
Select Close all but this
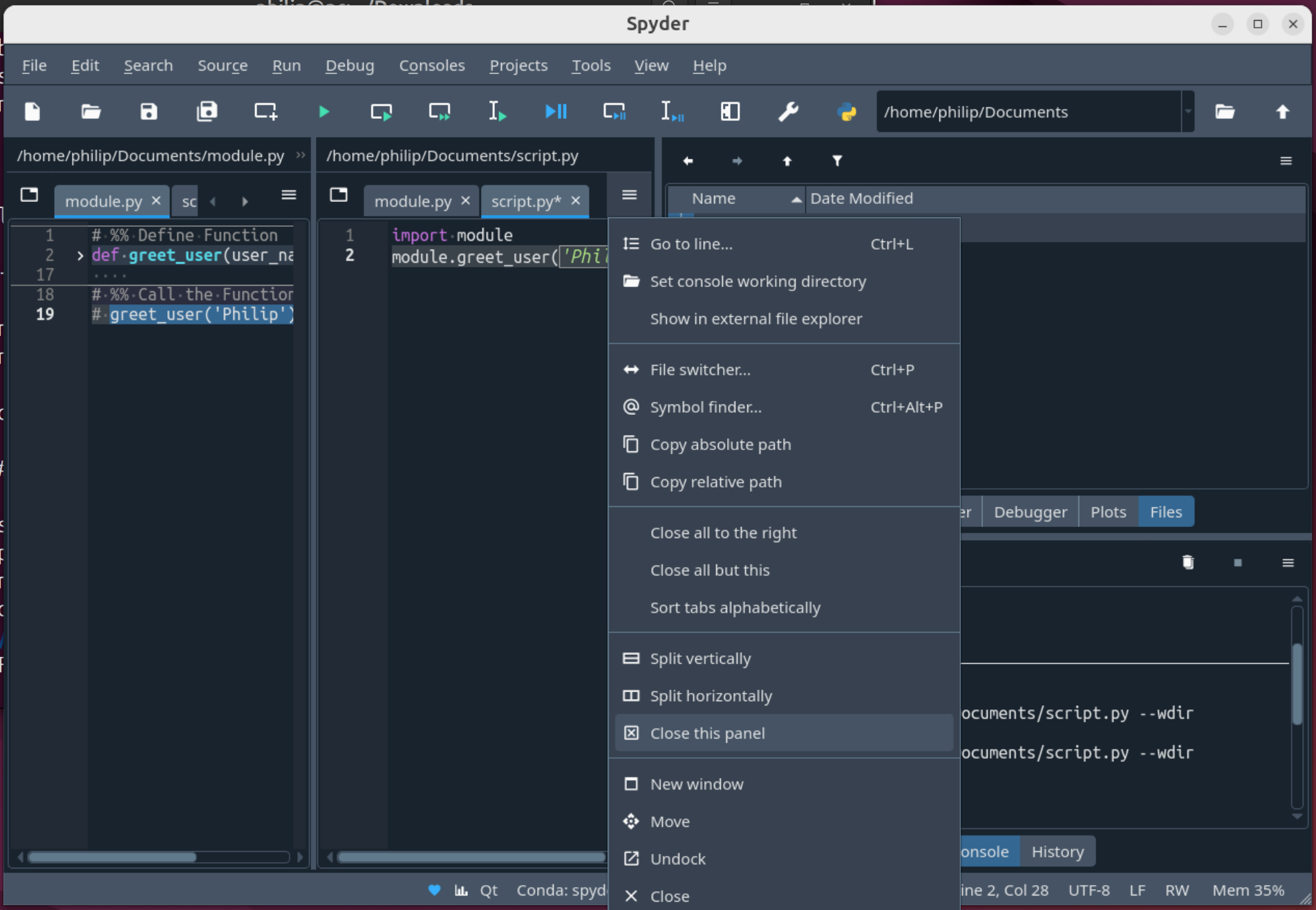pyautogui.click(x=784, y=570)
